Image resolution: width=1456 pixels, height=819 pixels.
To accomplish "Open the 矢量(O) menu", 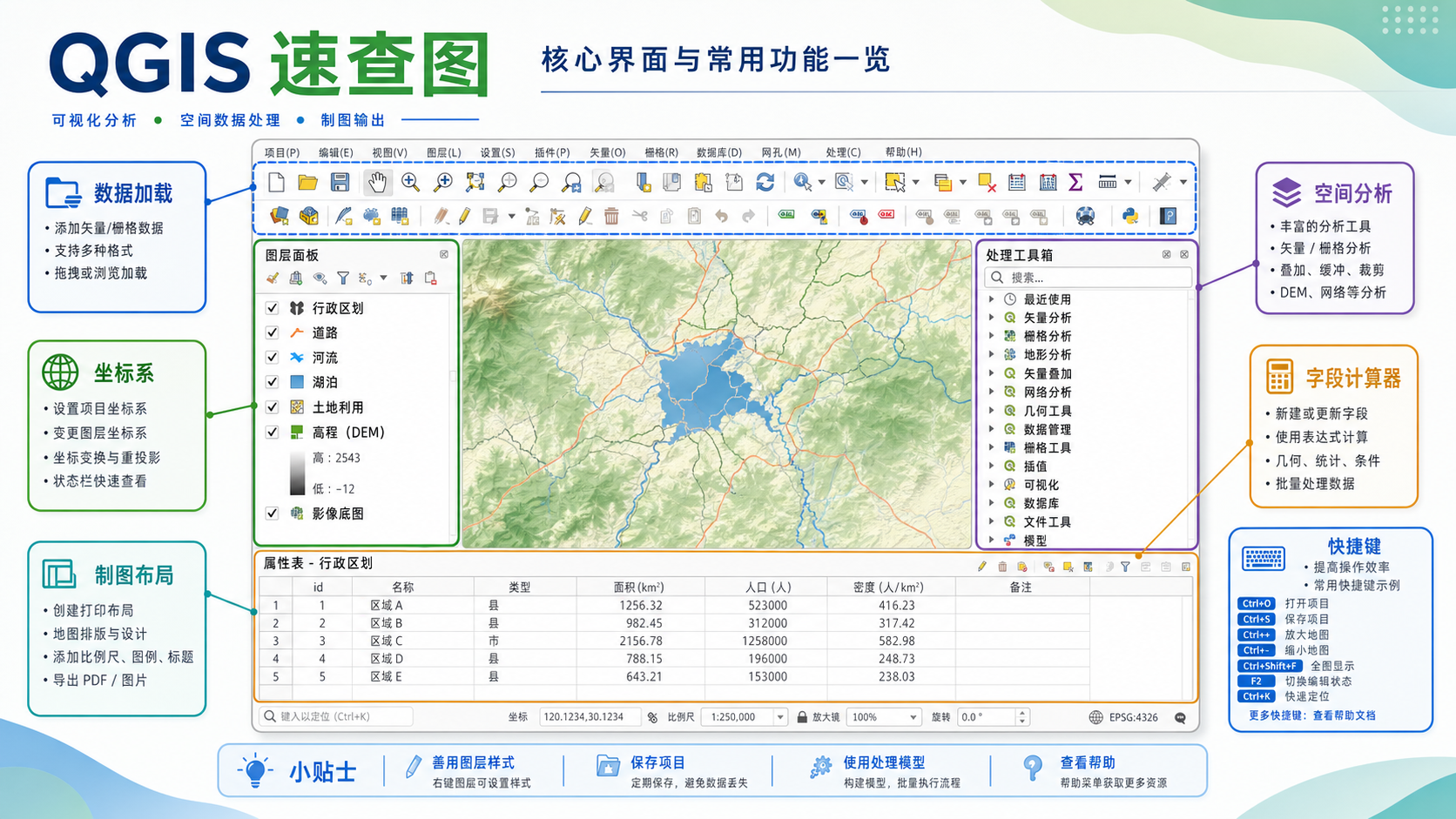I will coord(608,152).
